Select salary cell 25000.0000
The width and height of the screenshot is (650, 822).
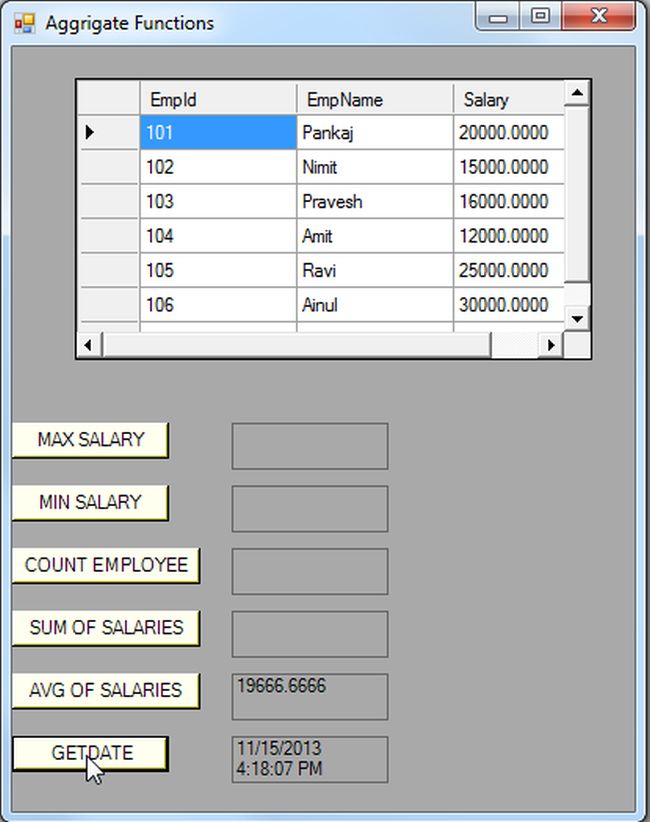(508, 271)
